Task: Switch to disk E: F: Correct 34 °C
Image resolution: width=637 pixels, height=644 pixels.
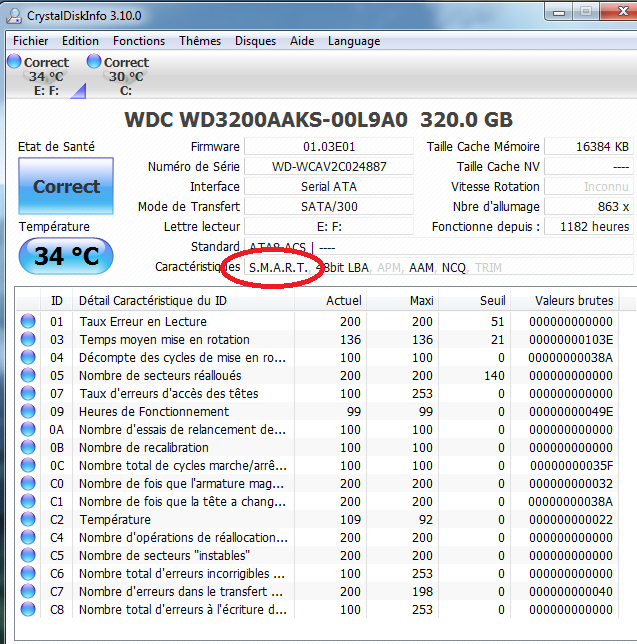Action: (46, 76)
